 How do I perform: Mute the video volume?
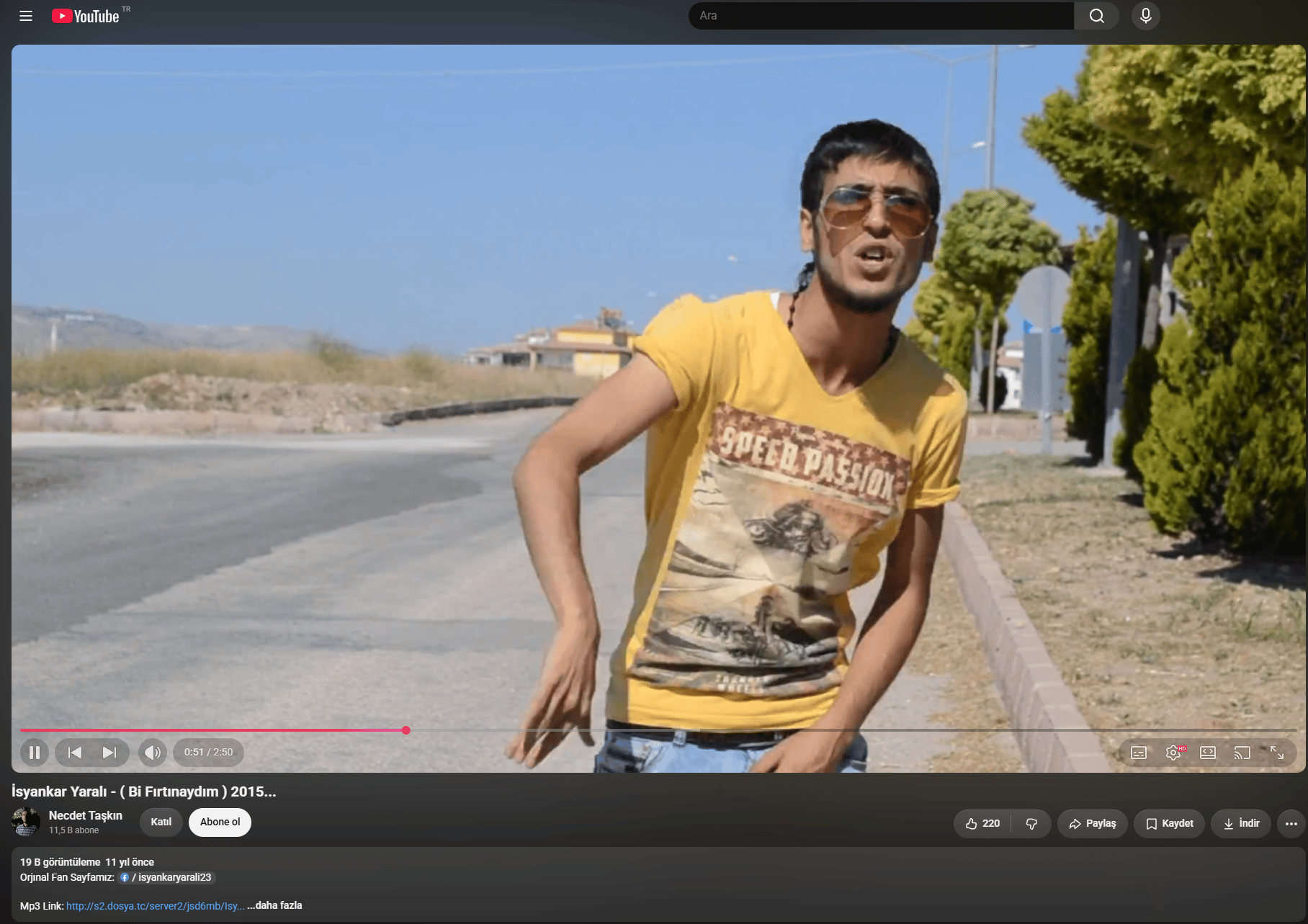pyautogui.click(x=153, y=753)
